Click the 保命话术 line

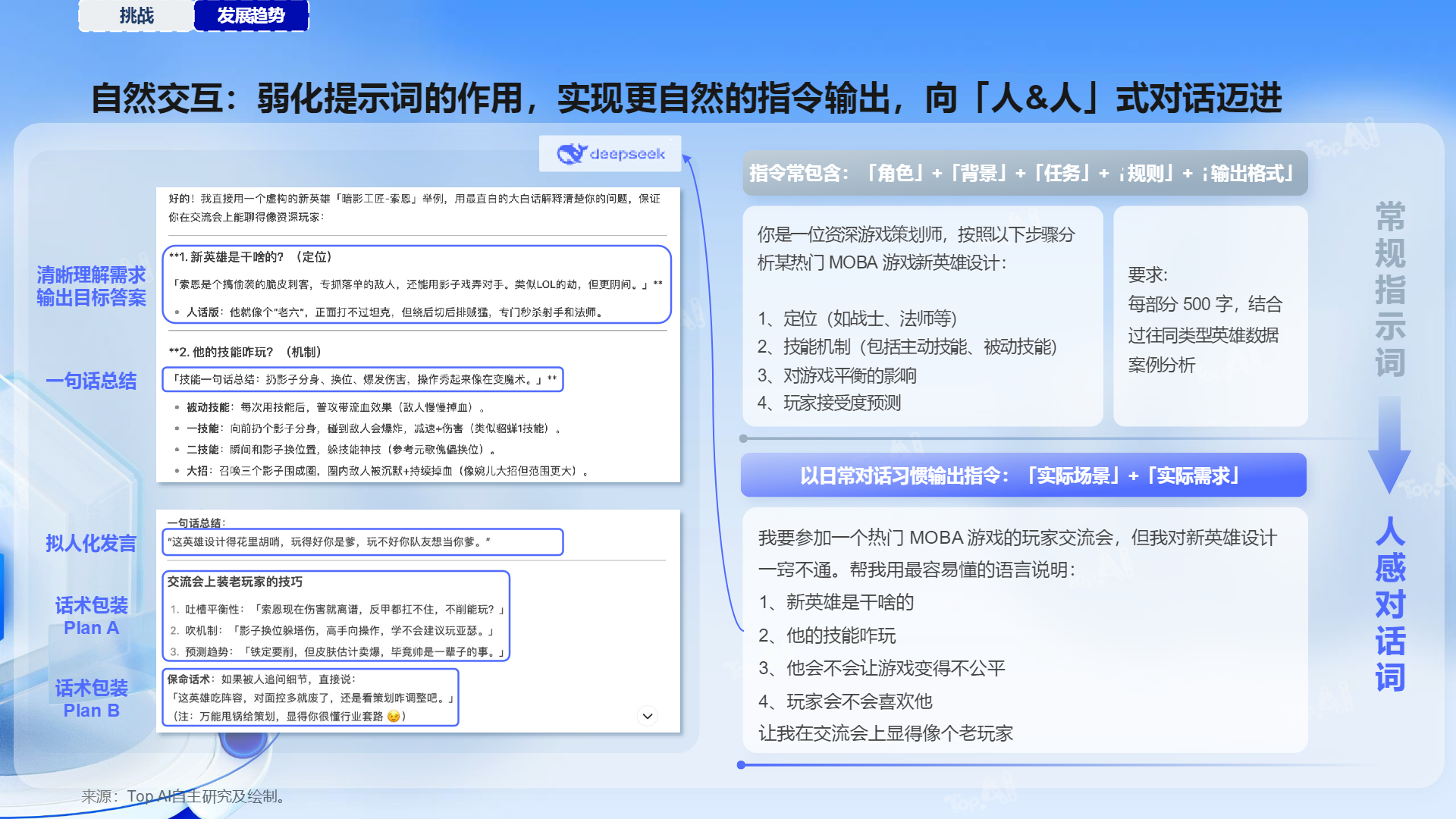click(x=261, y=679)
